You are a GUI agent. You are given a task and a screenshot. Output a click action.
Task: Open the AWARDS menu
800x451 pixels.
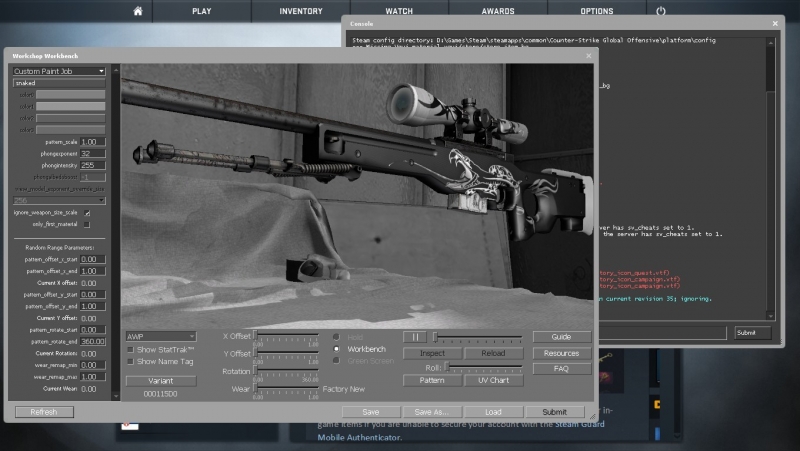(x=498, y=11)
